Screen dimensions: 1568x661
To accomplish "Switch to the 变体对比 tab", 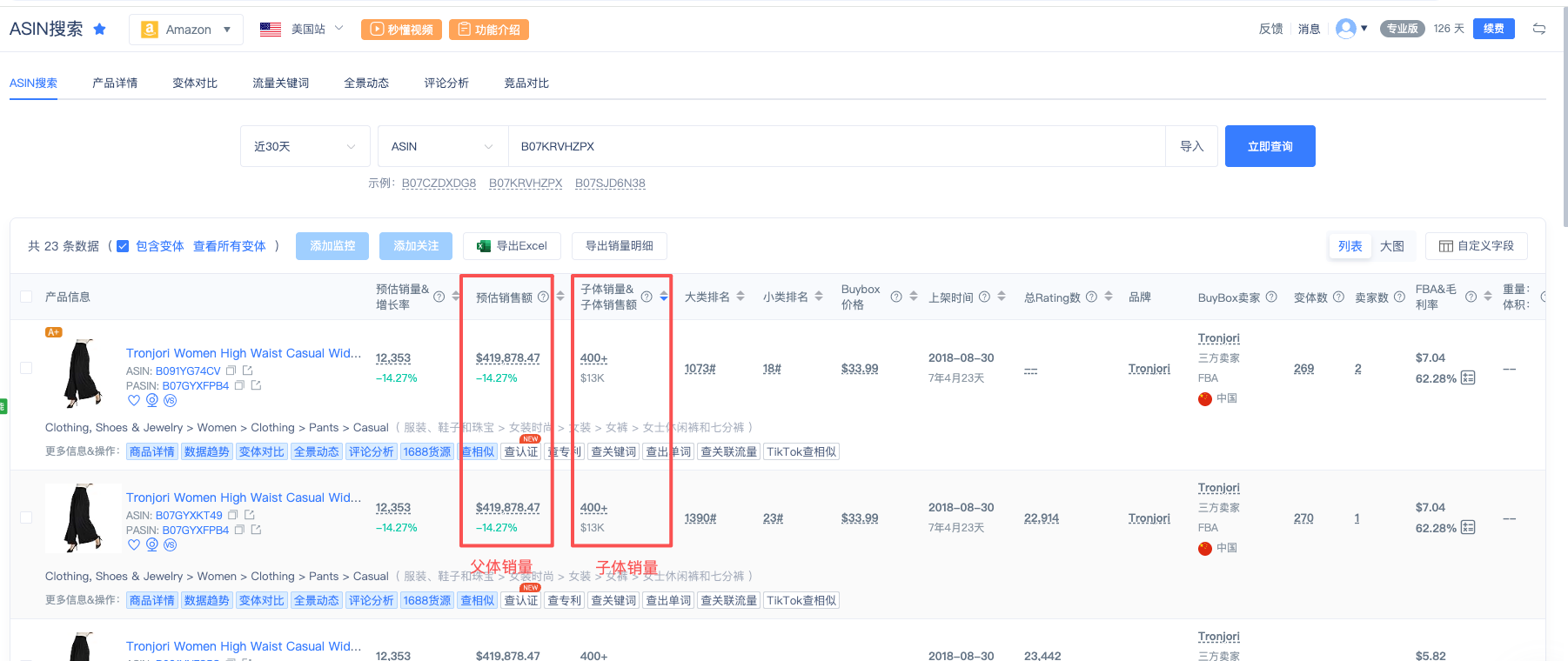I will click(195, 83).
